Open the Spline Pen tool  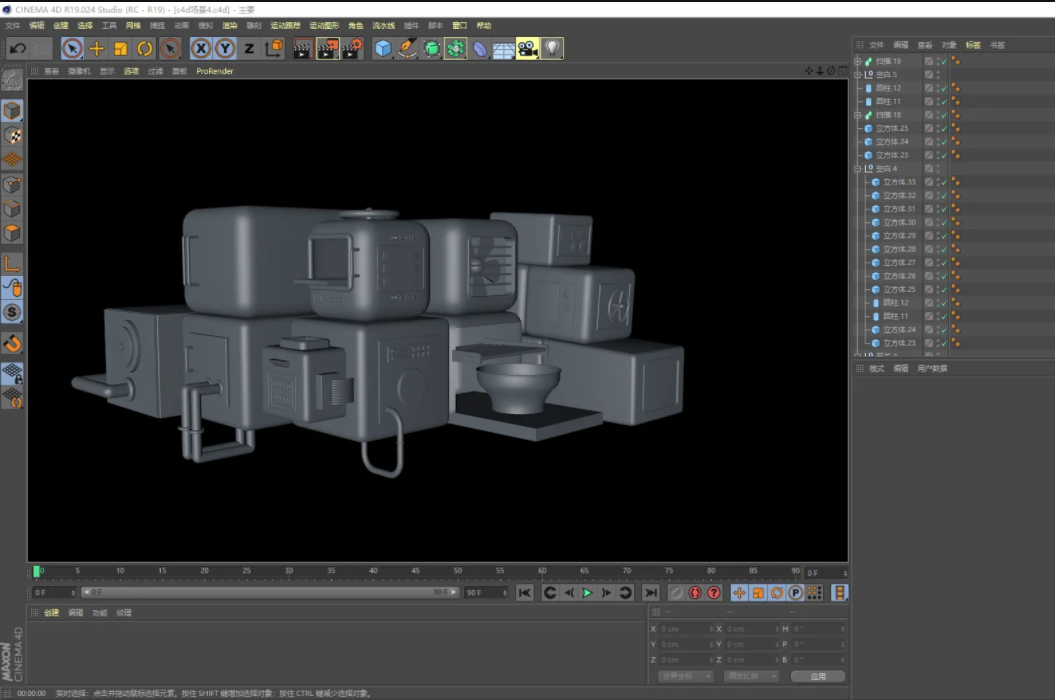[x=407, y=48]
